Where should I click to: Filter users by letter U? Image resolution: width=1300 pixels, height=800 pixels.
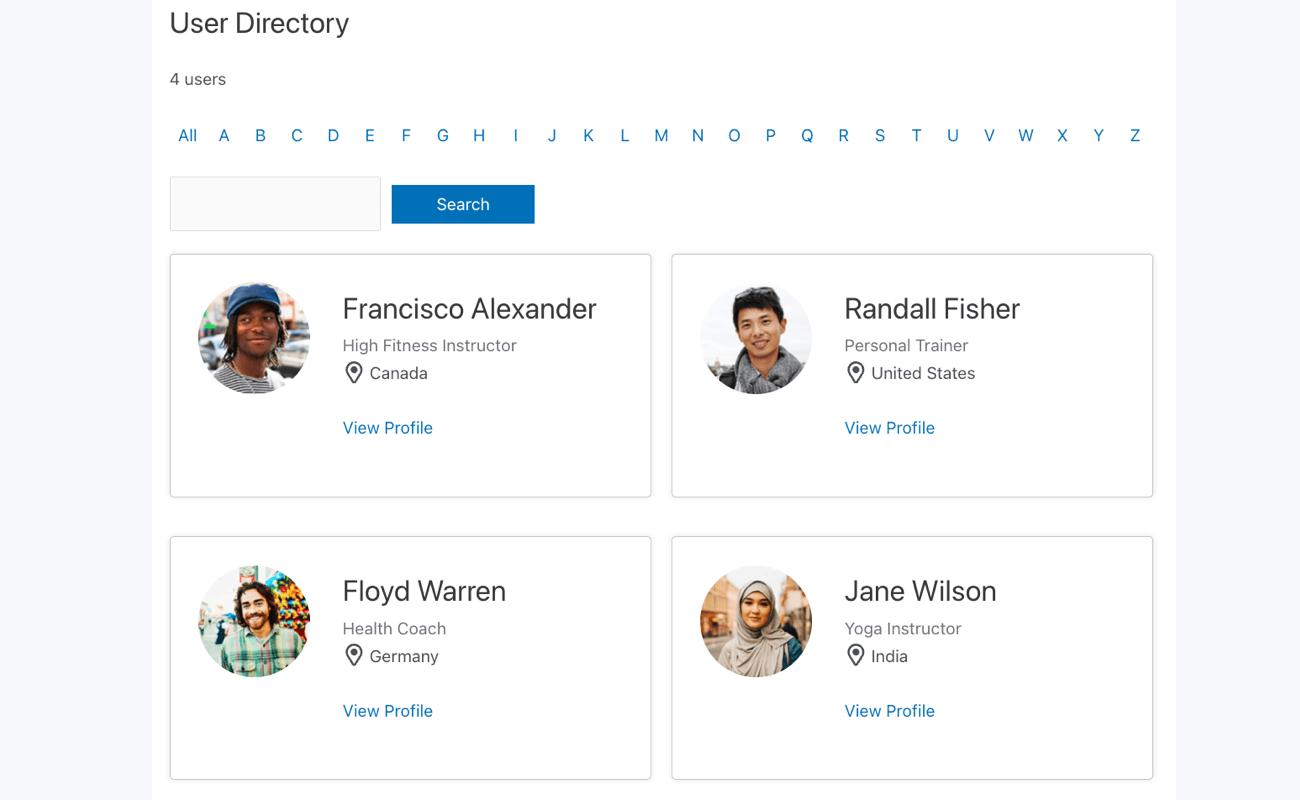953,136
